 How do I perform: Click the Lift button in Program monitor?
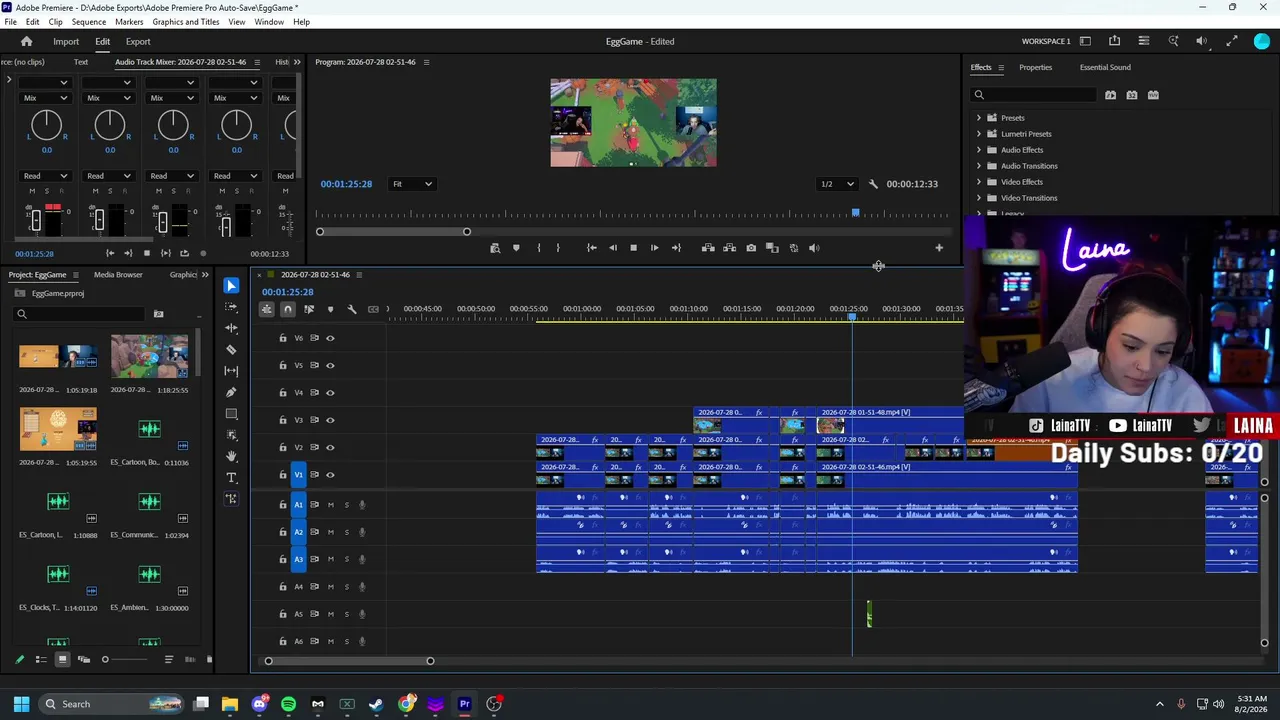coord(708,248)
